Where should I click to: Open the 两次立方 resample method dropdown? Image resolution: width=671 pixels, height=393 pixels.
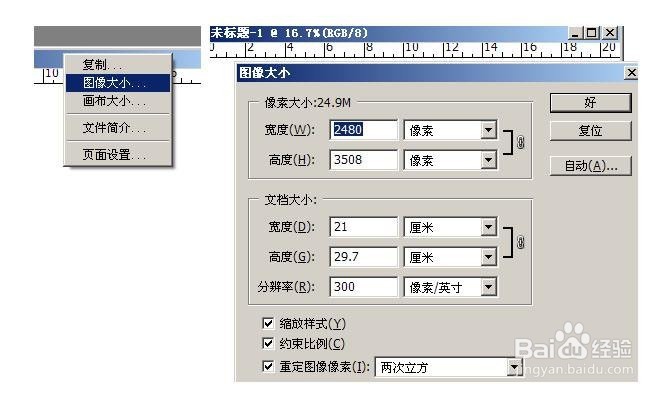[514, 367]
